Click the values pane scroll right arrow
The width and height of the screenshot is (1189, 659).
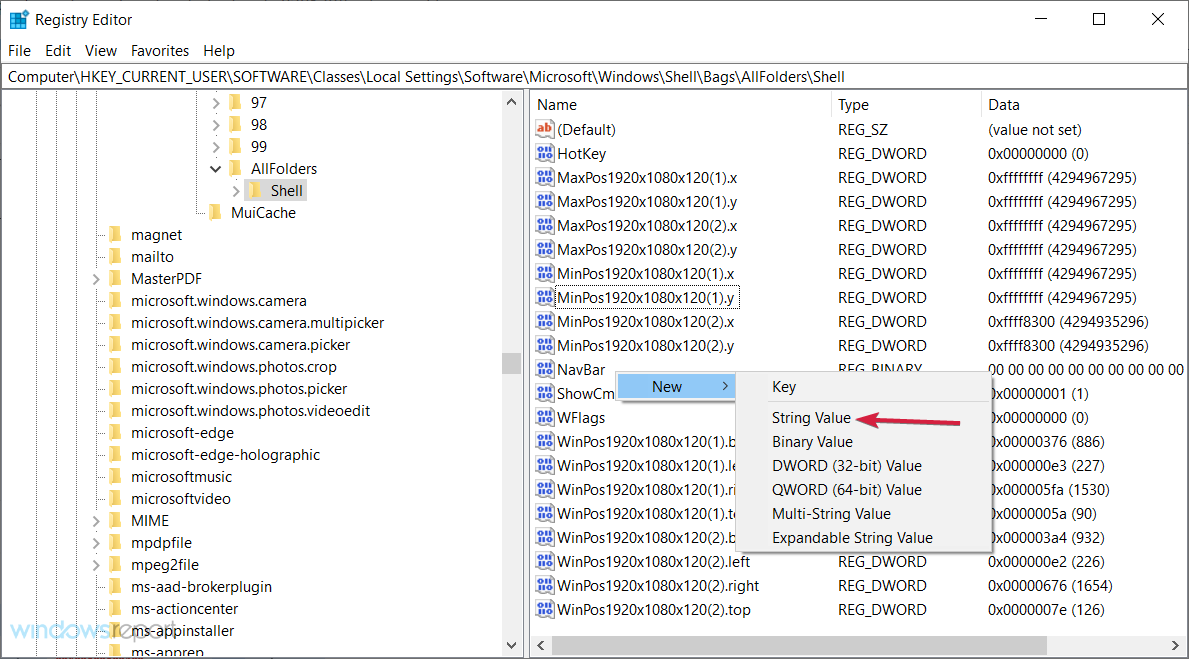tap(1175, 645)
